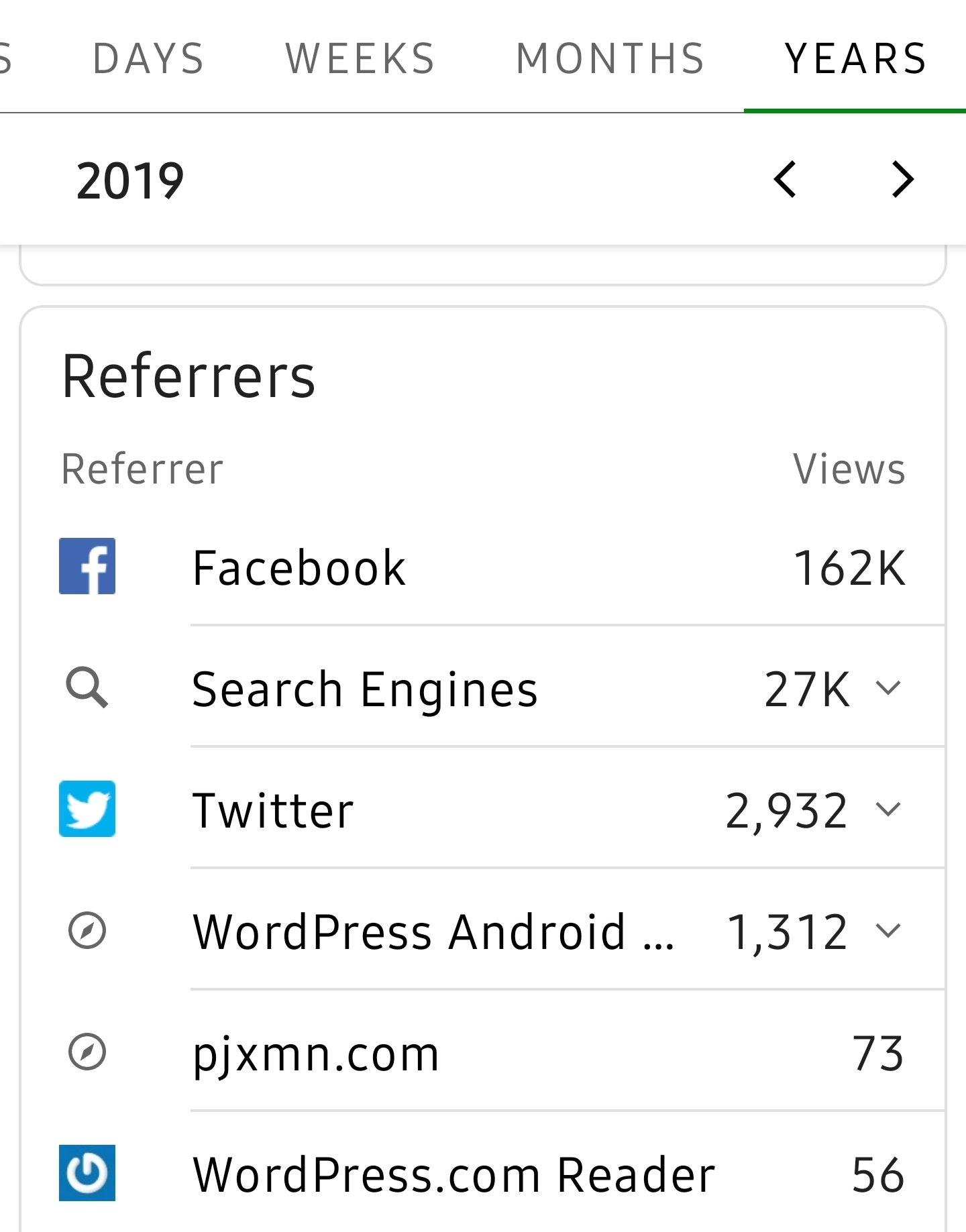Open the Facebook referrer entry
Image resolution: width=966 pixels, height=1232 pixels.
pos(299,568)
